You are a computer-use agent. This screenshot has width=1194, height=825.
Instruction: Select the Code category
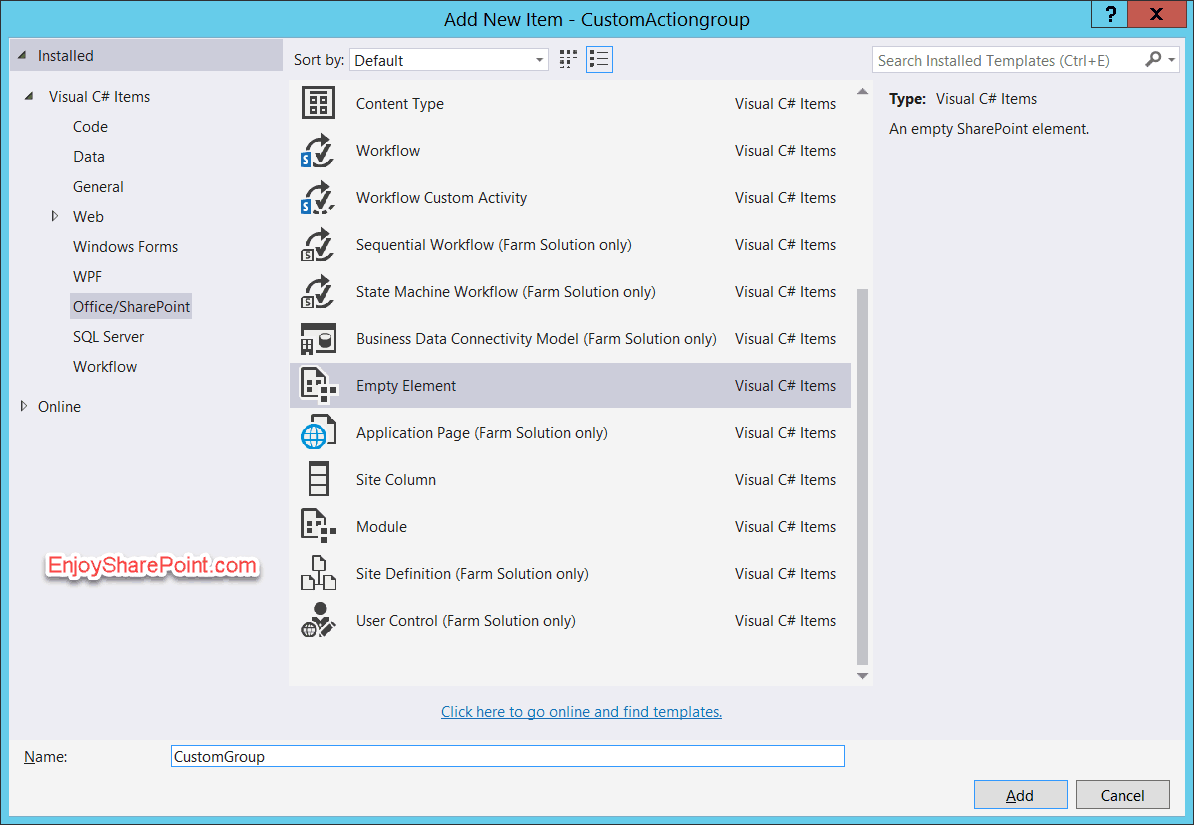point(90,126)
